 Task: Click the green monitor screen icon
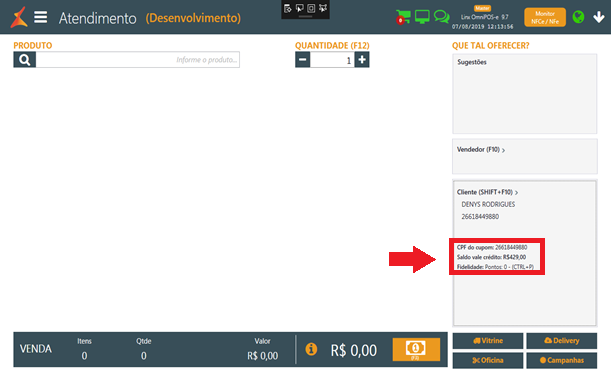[422, 17]
